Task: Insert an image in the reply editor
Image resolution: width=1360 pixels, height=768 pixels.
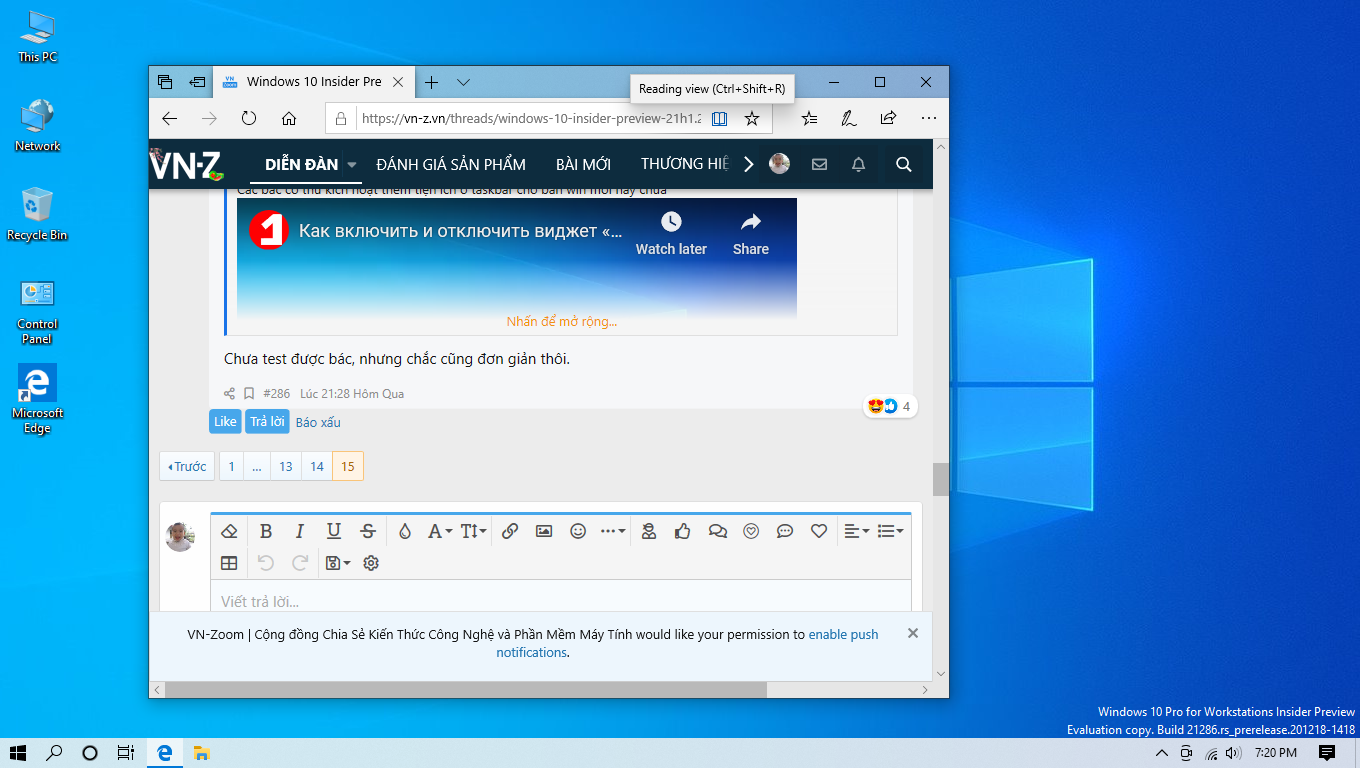Action: 544,531
